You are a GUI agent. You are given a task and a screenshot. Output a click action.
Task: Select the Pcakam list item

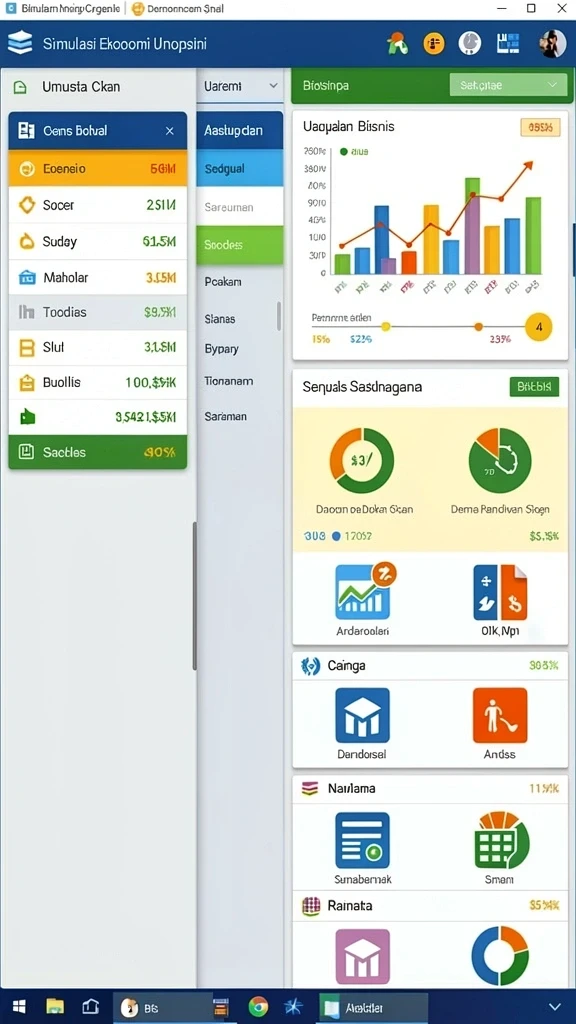coord(223,282)
